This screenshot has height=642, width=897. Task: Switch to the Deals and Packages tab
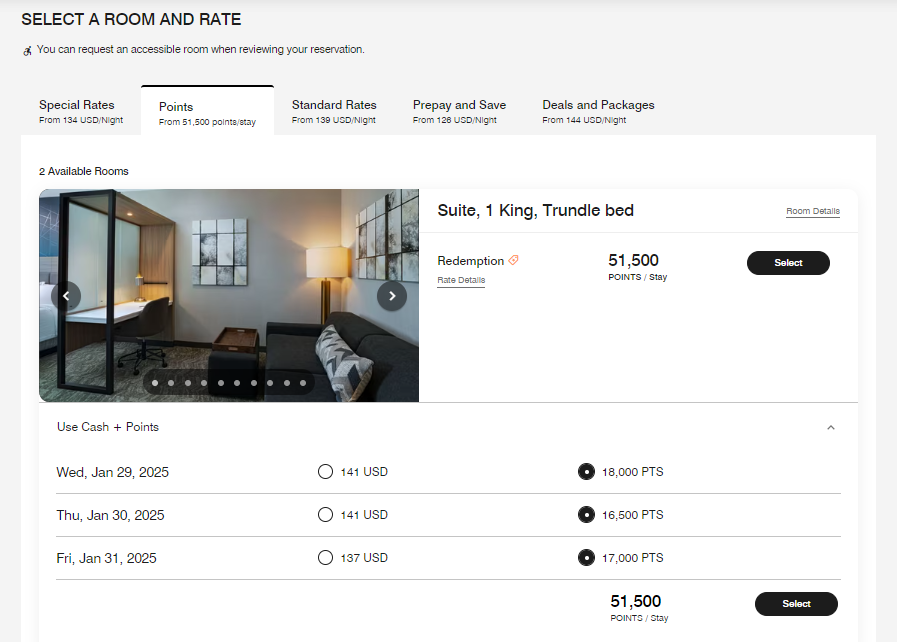point(598,110)
